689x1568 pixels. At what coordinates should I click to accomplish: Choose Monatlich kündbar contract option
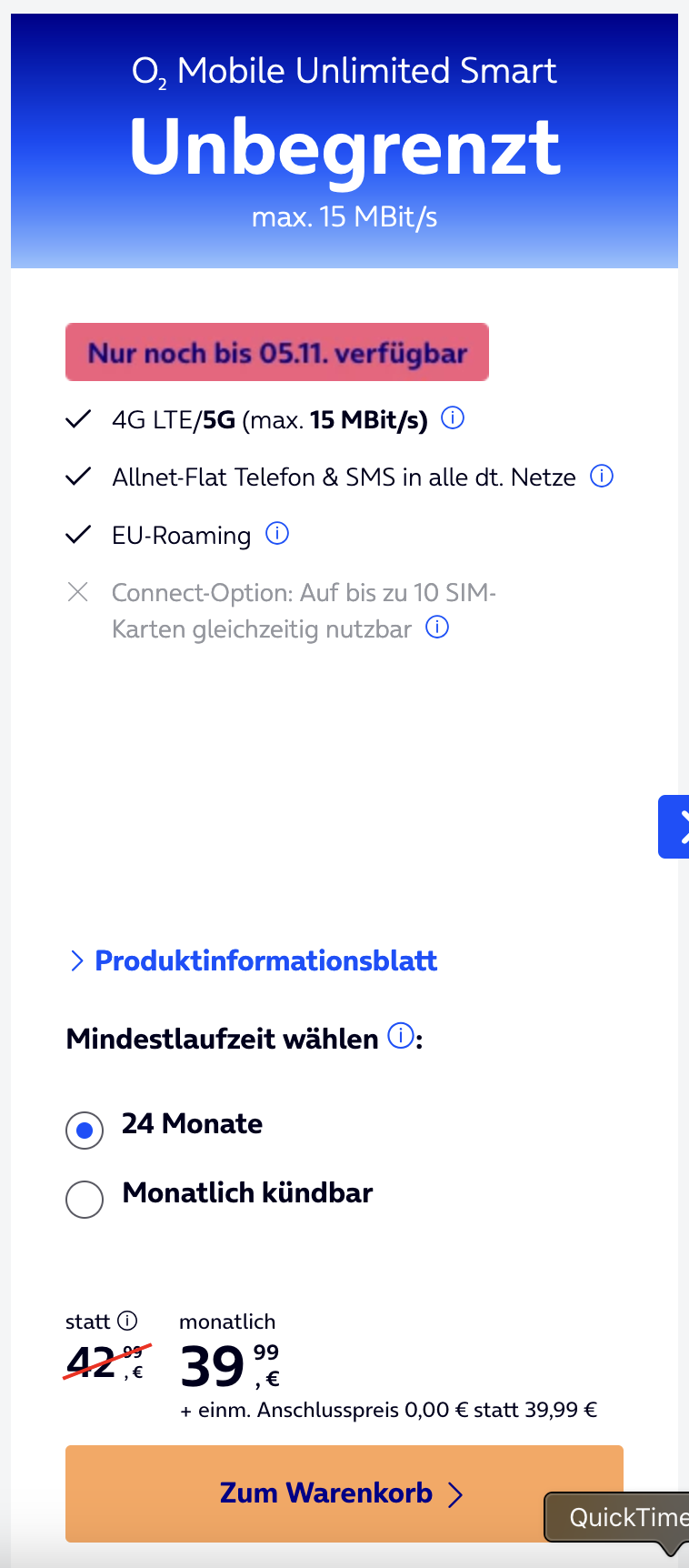point(85,1199)
